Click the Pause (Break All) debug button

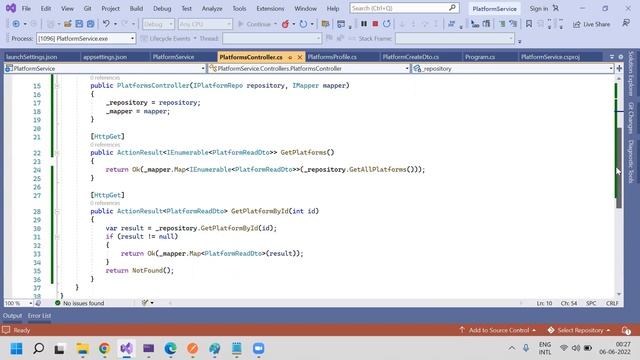pos(364,24)
